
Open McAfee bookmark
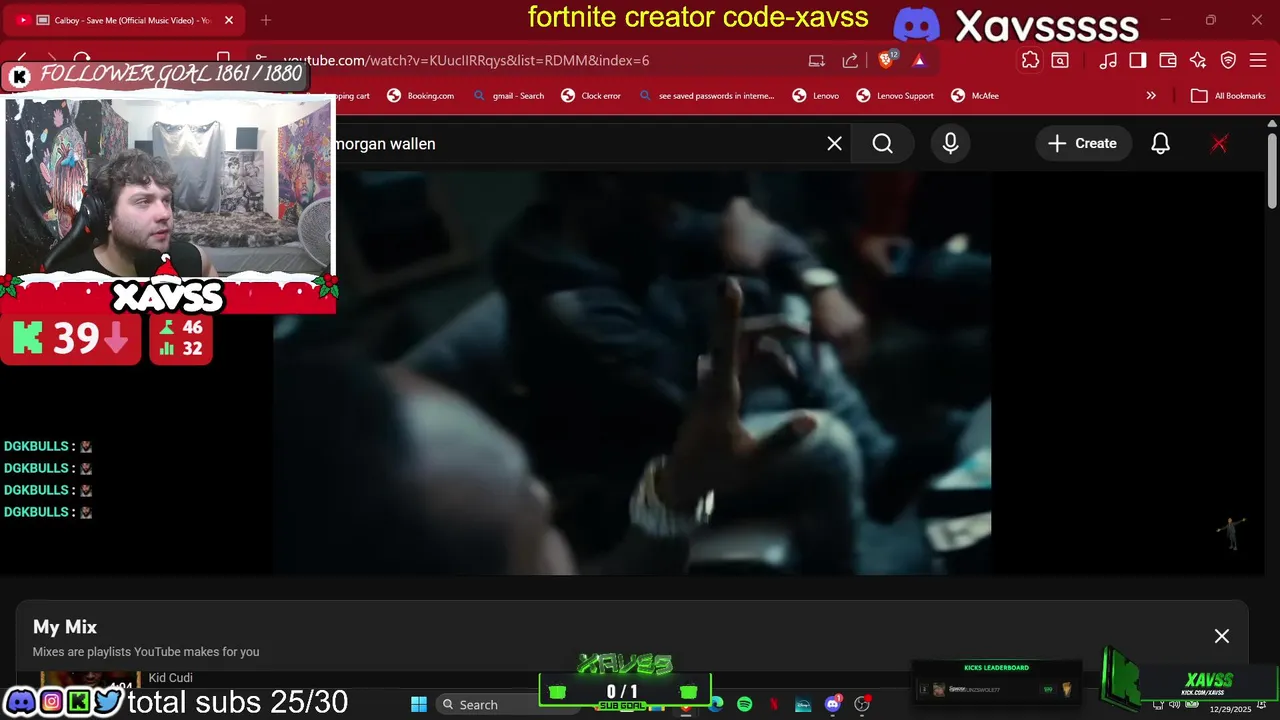click(975, 96)
